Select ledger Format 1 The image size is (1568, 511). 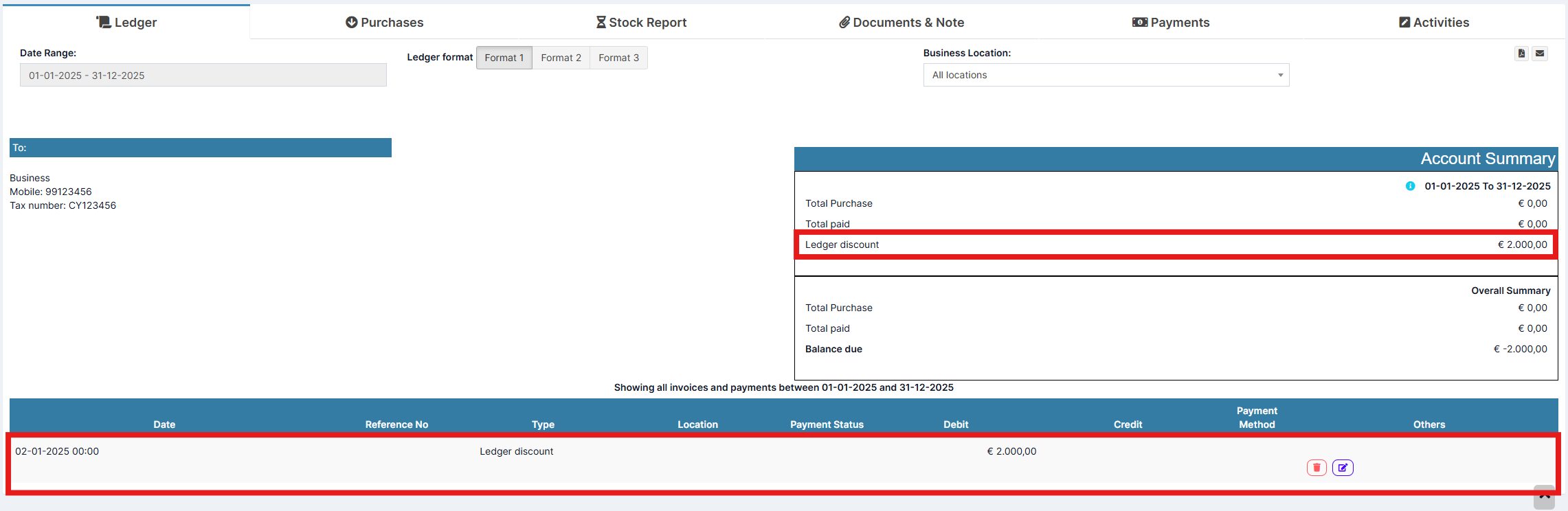click(x=504, y=58)
